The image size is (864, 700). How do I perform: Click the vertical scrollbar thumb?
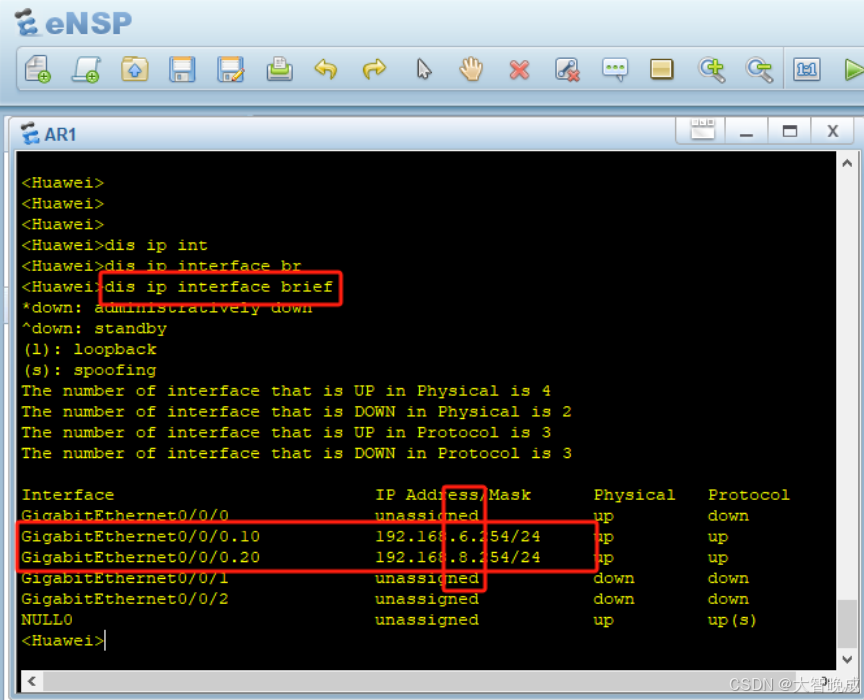(847, 624)
